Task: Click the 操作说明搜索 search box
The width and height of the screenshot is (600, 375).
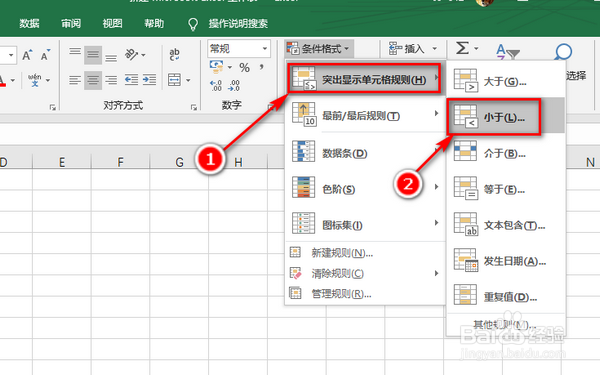Action: tap(238, 24)
